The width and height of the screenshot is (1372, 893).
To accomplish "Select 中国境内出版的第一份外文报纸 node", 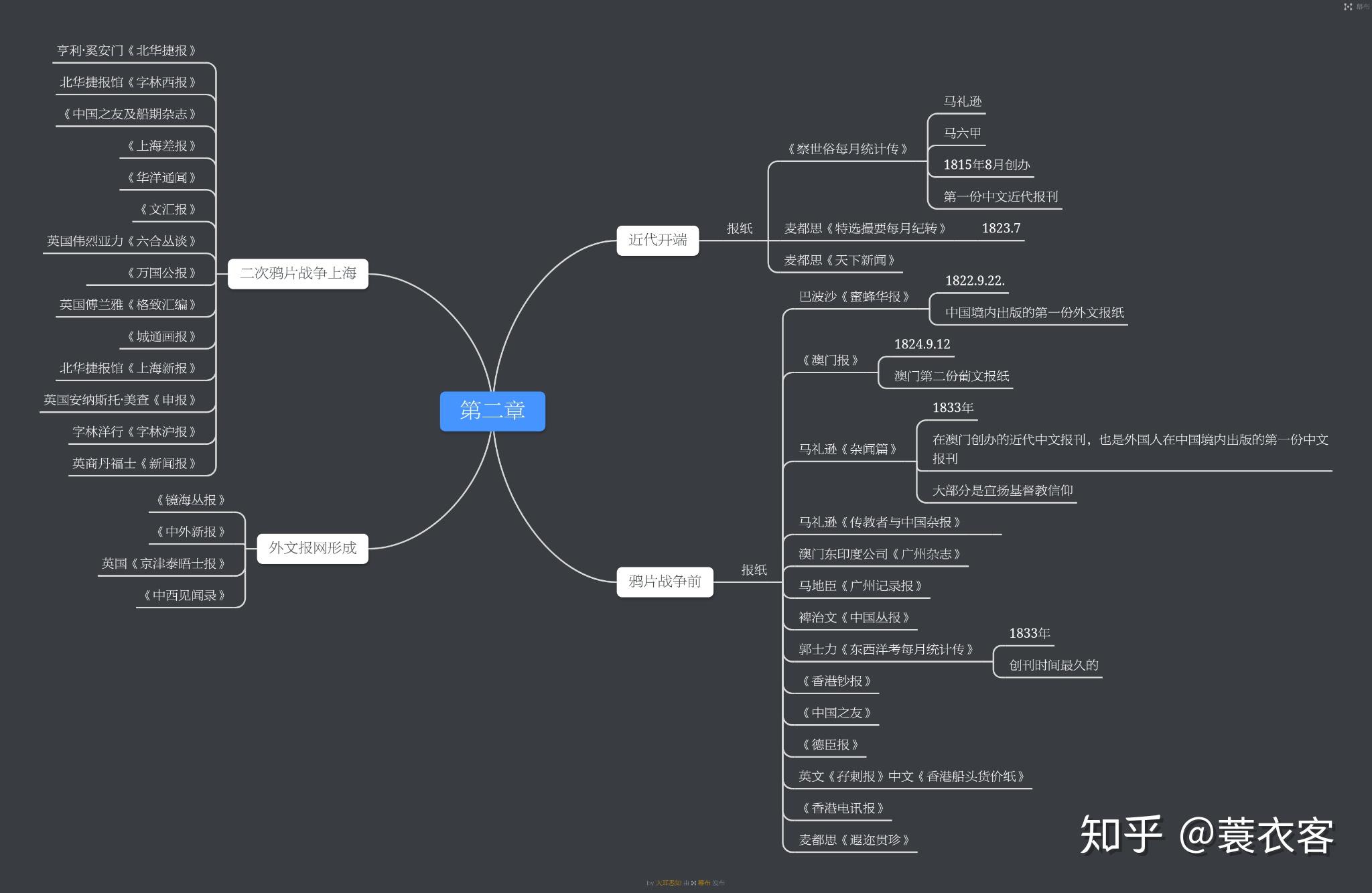I will 1034,313.
